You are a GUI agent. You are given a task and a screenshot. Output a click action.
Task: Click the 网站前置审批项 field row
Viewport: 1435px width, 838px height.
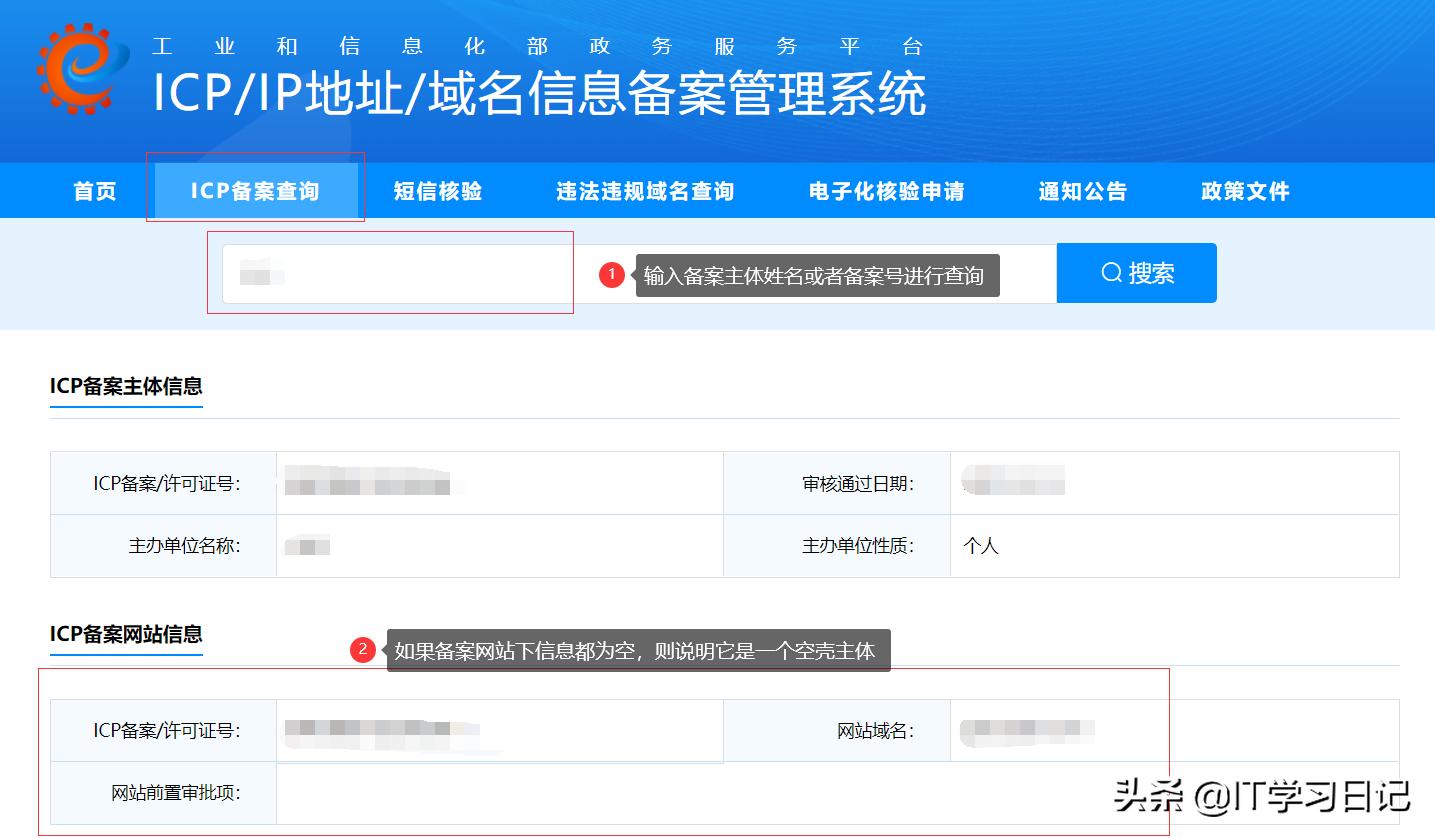163,793
